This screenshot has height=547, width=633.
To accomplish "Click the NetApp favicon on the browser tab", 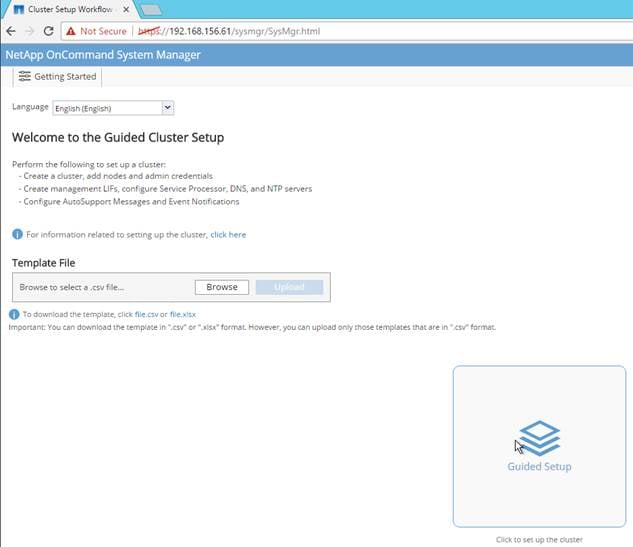I will coord(19,9).
